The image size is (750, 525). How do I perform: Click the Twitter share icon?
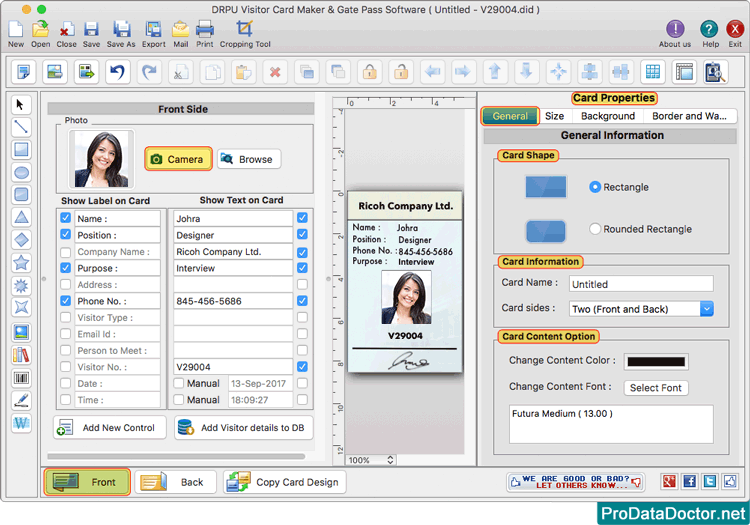coord(710,481)
